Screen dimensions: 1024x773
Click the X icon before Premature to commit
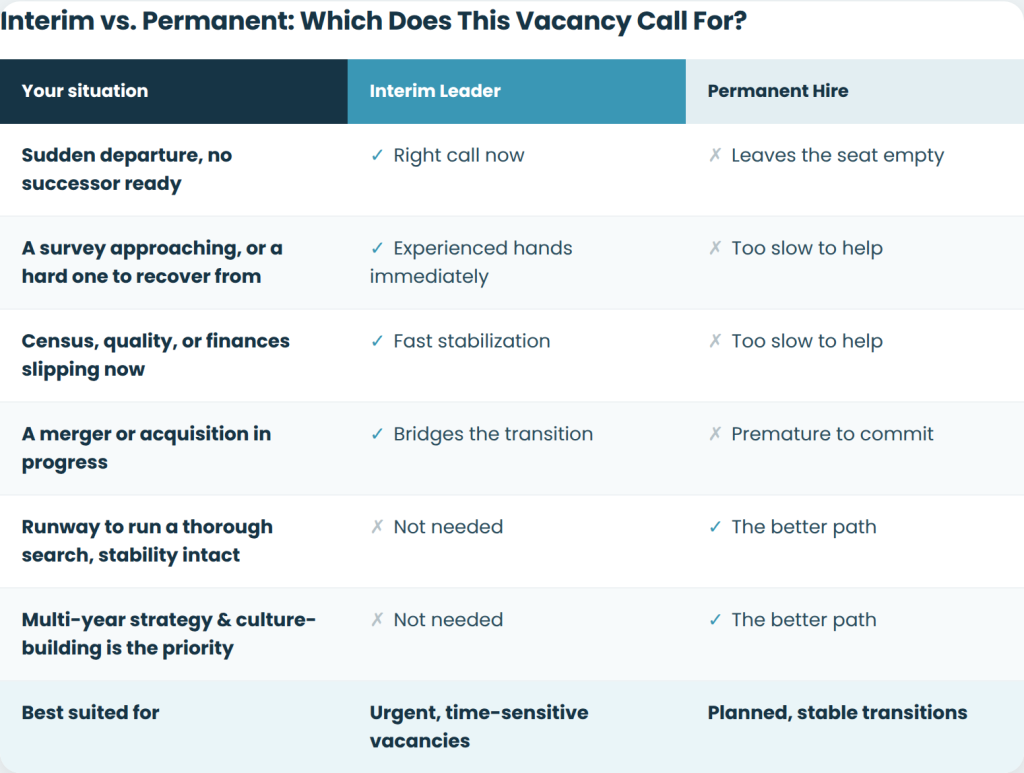pos(715,434)
